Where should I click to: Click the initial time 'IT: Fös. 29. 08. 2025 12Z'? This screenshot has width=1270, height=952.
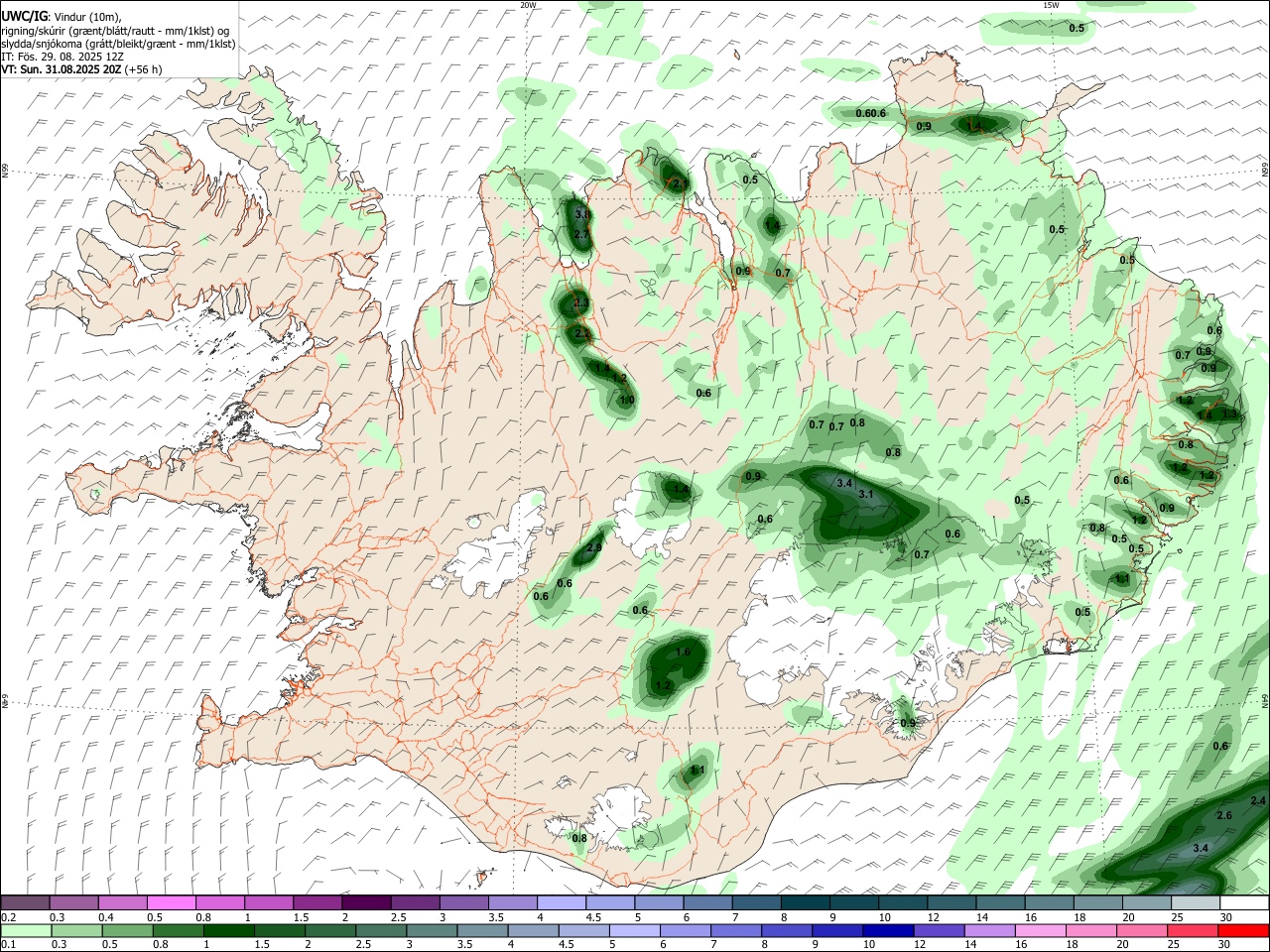click(63, 57)
